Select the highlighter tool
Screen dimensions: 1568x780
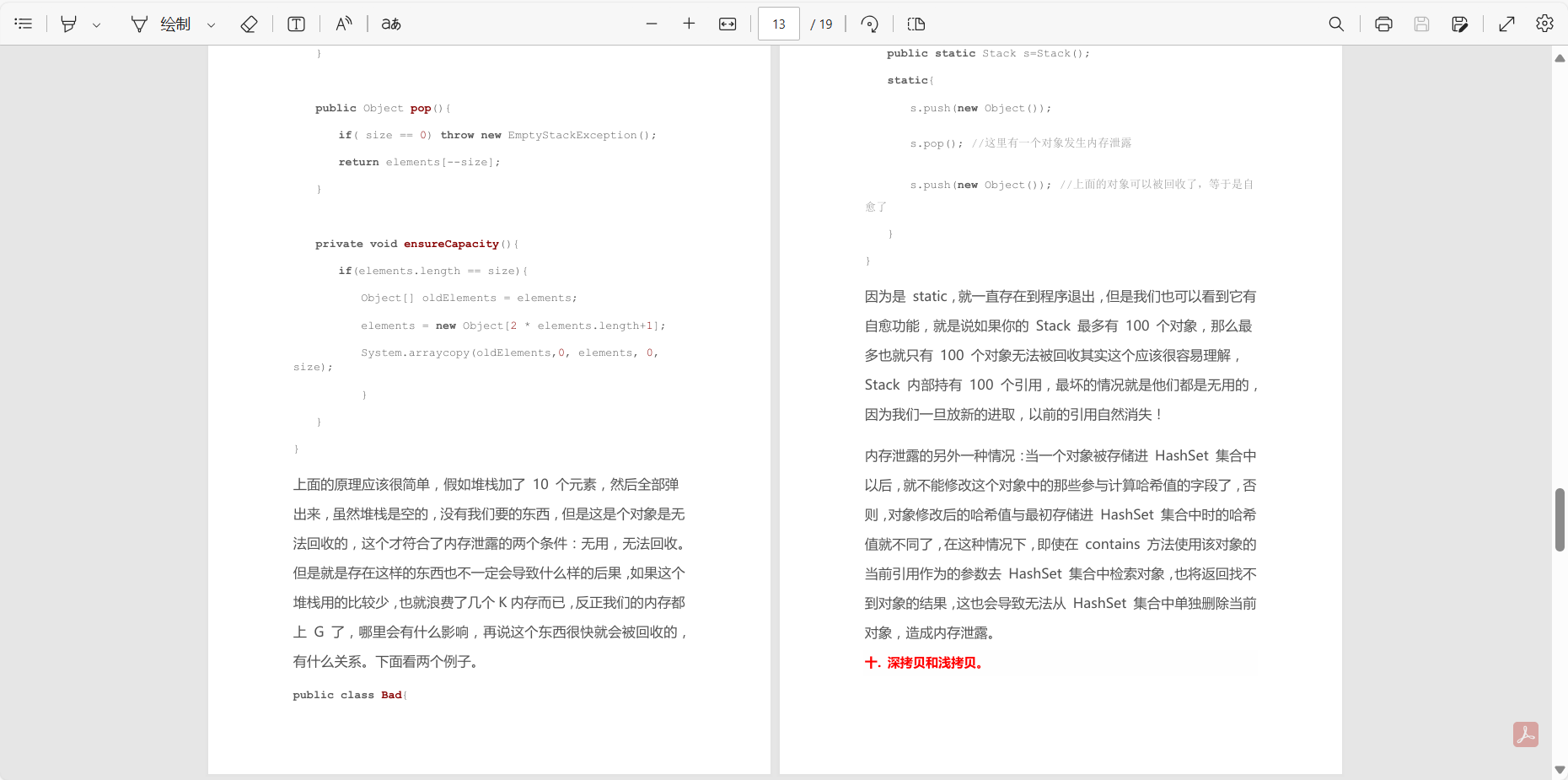69,24
